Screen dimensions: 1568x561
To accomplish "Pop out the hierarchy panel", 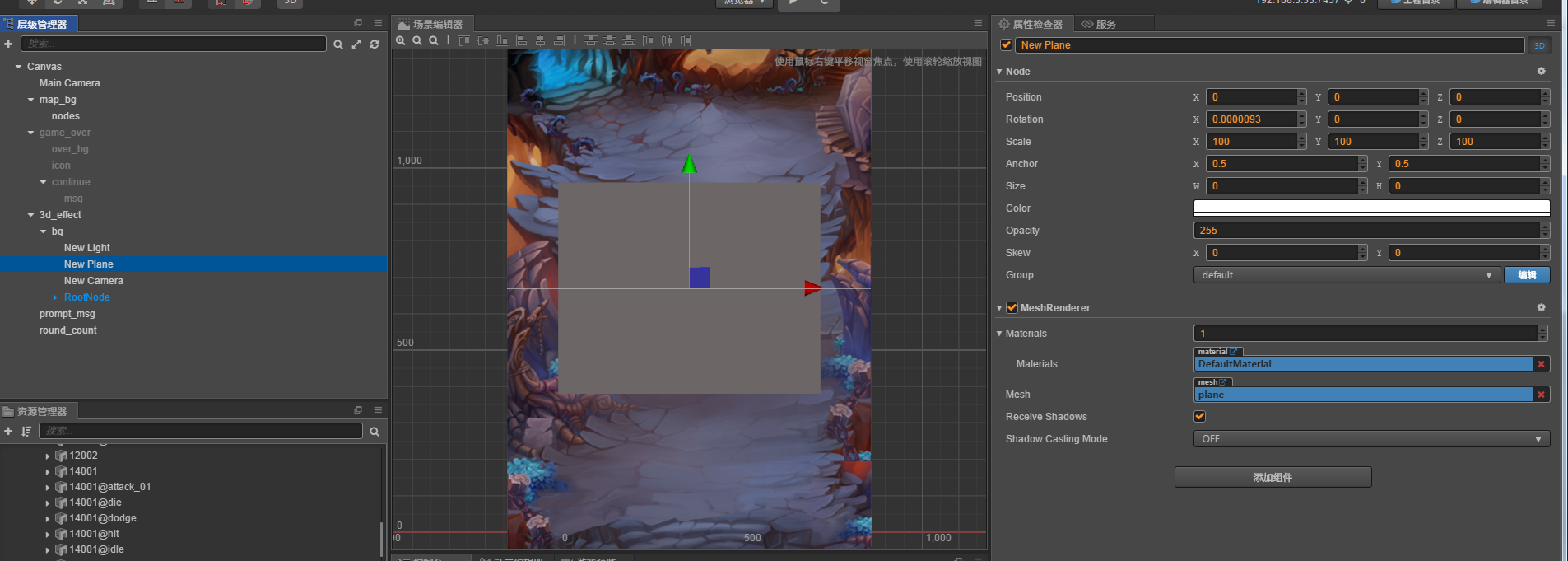I will (358, 23).
